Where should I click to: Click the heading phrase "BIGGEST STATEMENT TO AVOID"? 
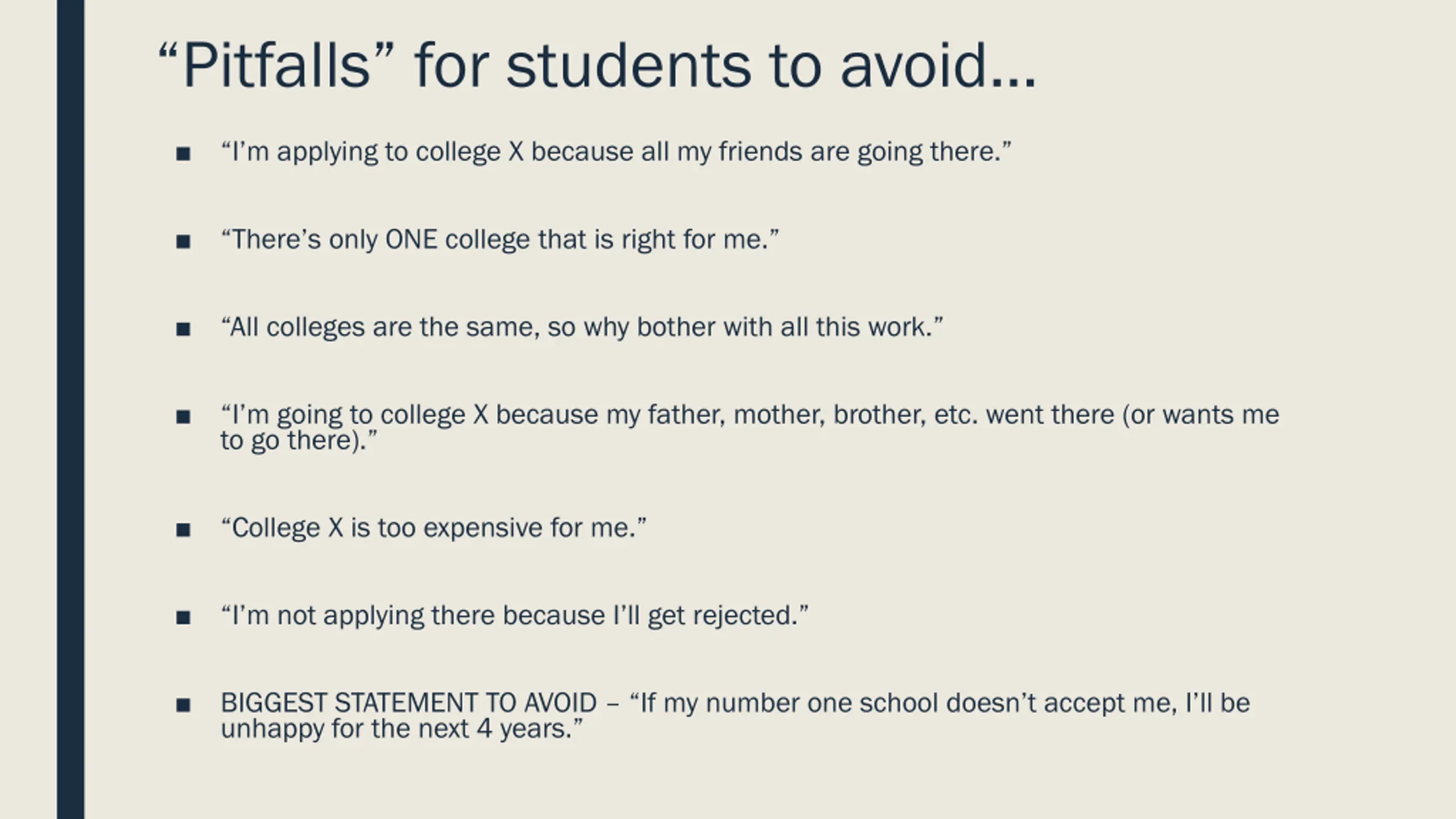[x=408, y=703]
